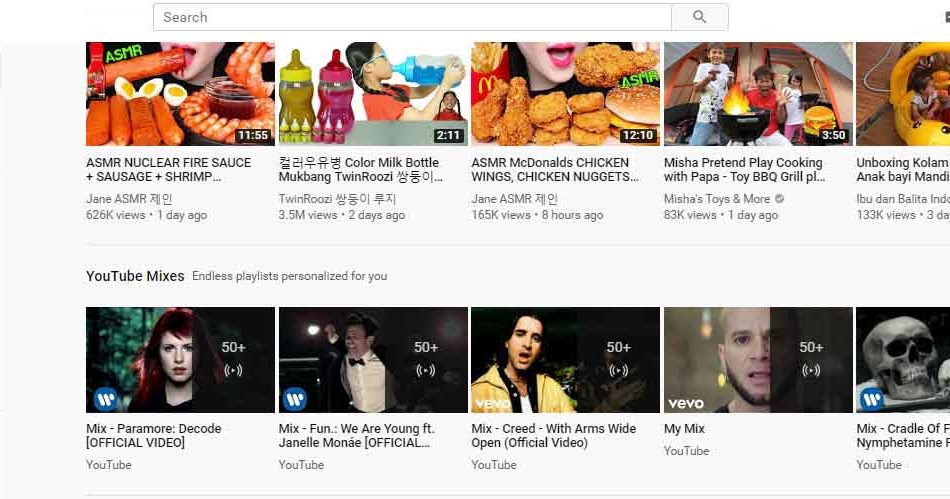This screenshot has height=499, width=950.
Task: Click Mix - Fun.: We Are Young title
Action: 357,435
